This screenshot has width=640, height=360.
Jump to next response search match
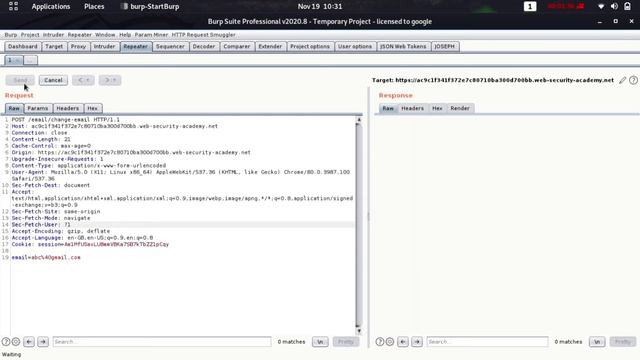point(417,342)
